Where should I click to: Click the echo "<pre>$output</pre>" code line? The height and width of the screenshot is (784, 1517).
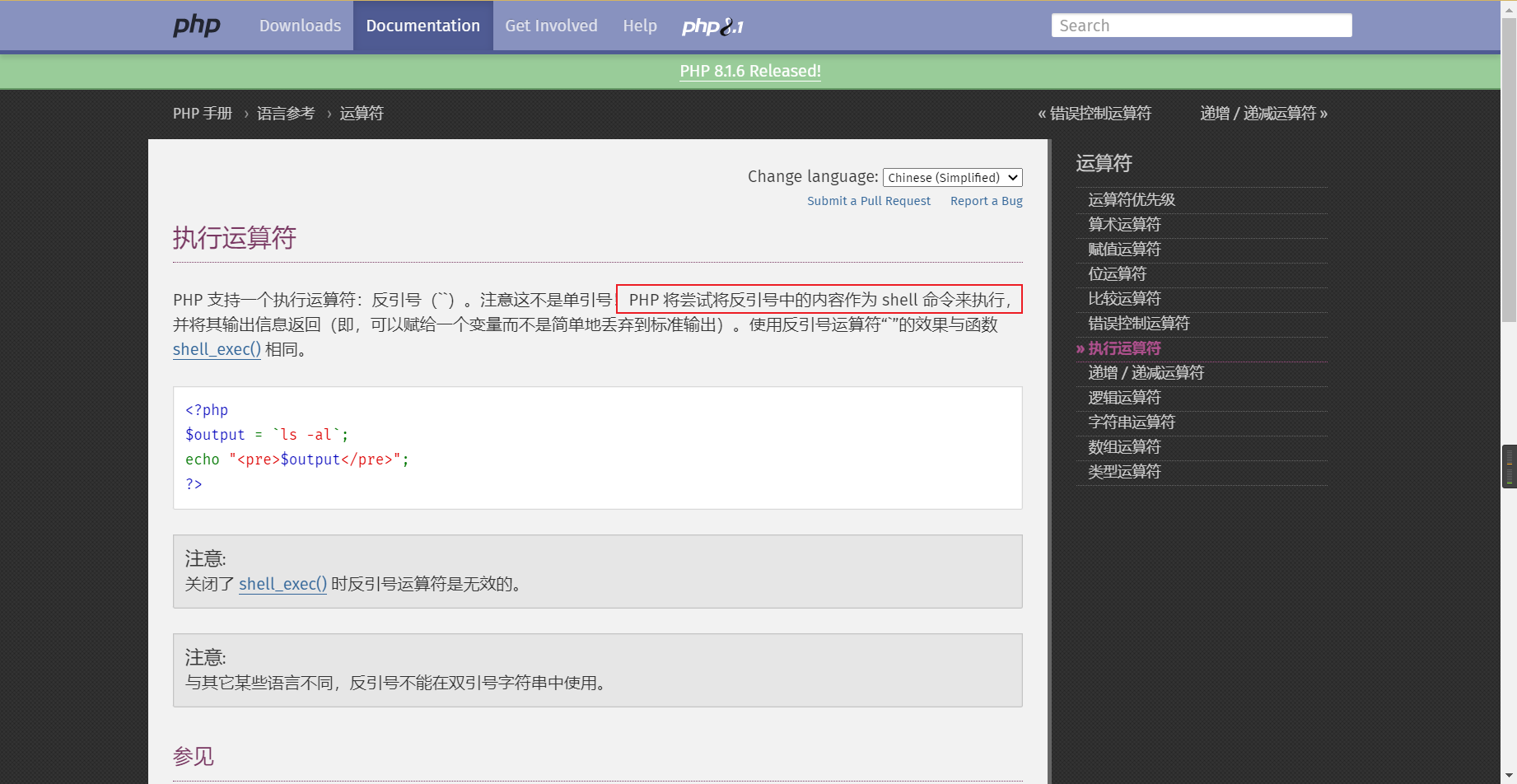click(297, 460)
